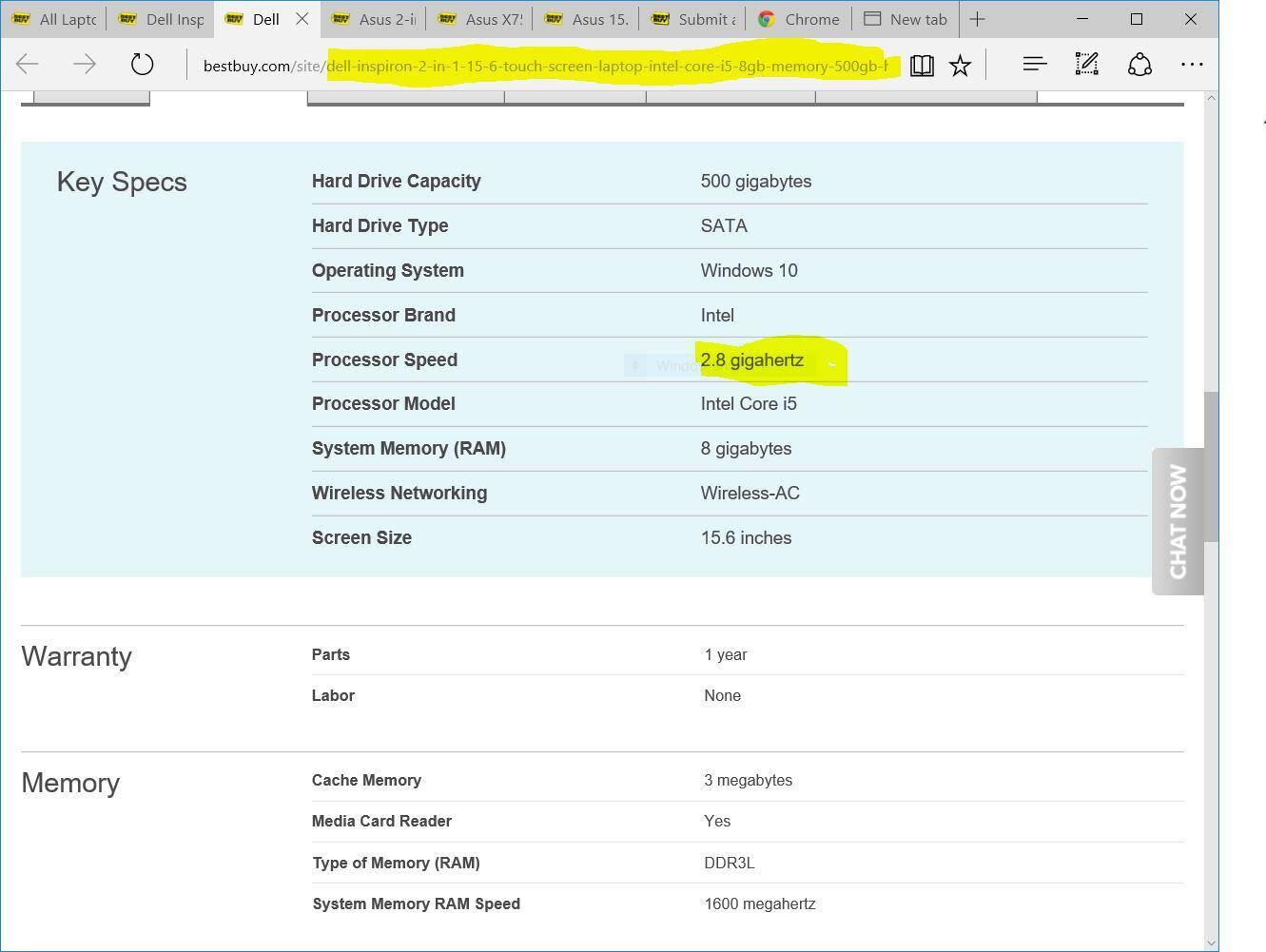Make a Web Note pen icon
This screenshot has height=952, width=1266.
pyautogui.click(x=1086, y=65)
